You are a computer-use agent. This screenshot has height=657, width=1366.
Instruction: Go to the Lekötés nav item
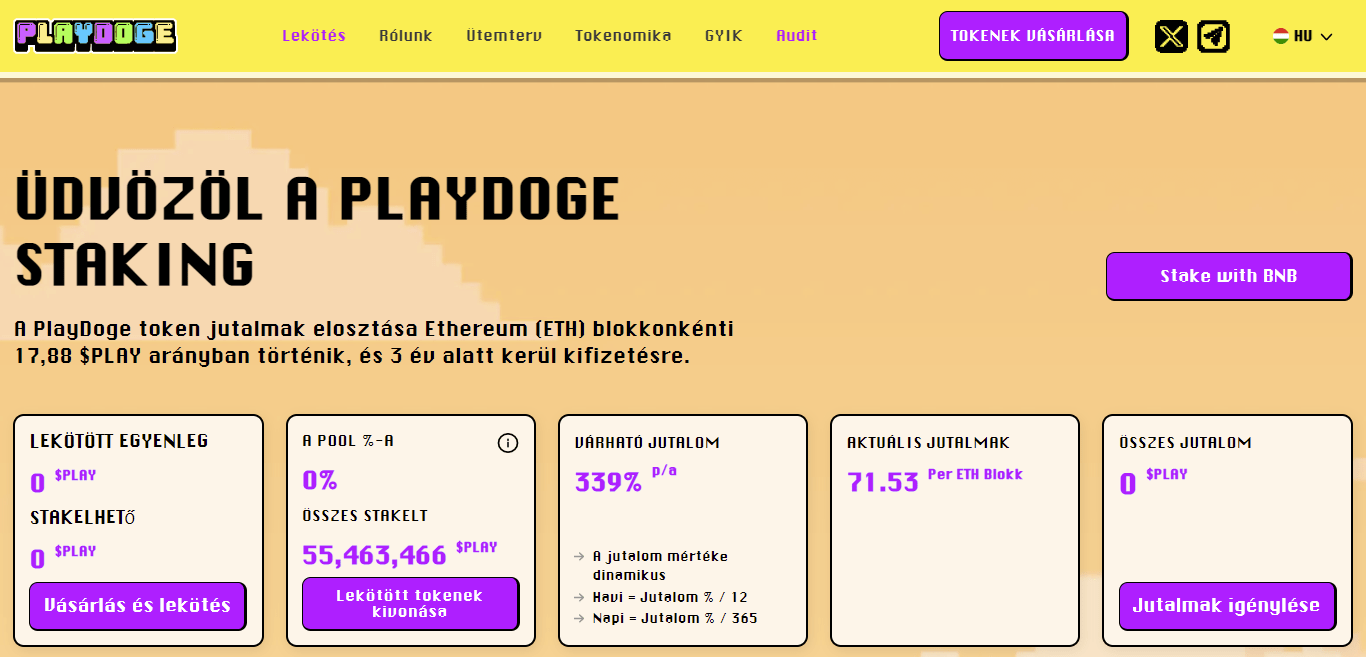314,36
